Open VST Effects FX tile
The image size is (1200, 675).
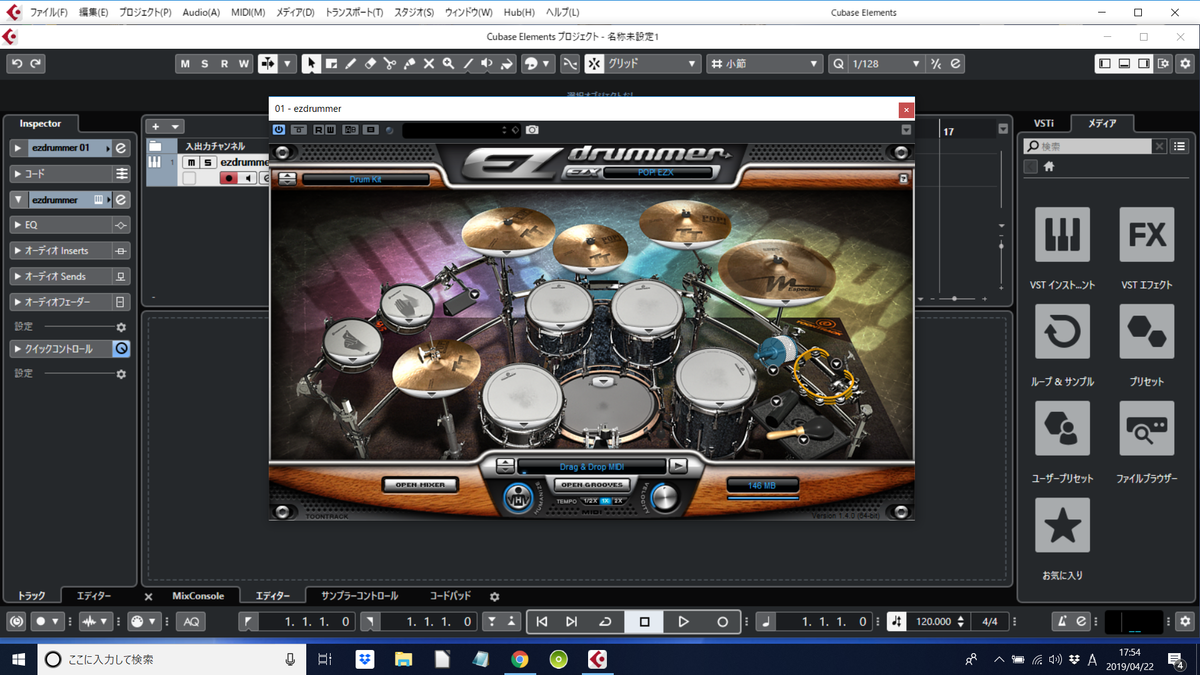1146,235
